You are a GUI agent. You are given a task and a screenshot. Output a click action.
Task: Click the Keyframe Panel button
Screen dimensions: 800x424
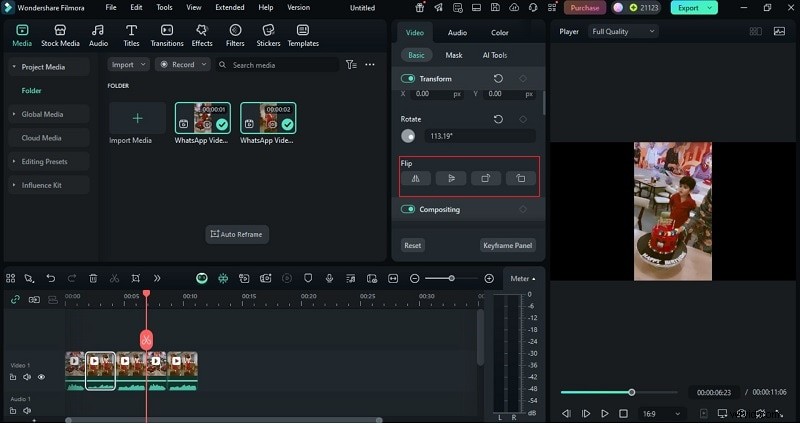[x=508, y=245]
